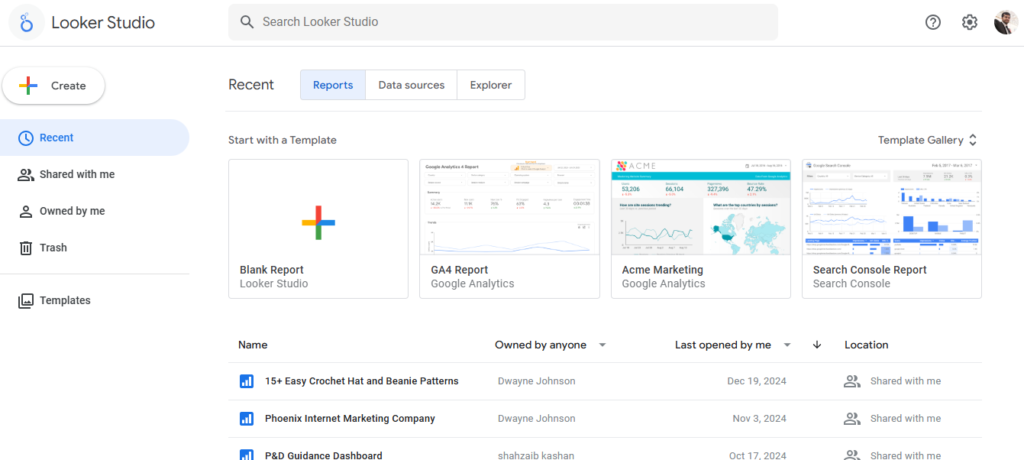Click the Dec 19, 2024 date cell
The height and width of the screenshot is (460, 1024).
pyautogui.click(x=757, y=381)
